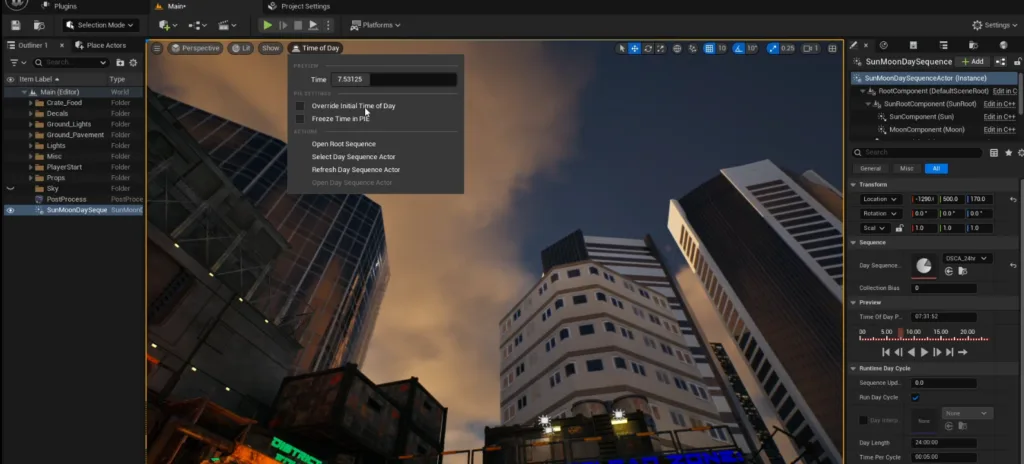Toggle the scale lock icon in Transform

pos(899,228)
